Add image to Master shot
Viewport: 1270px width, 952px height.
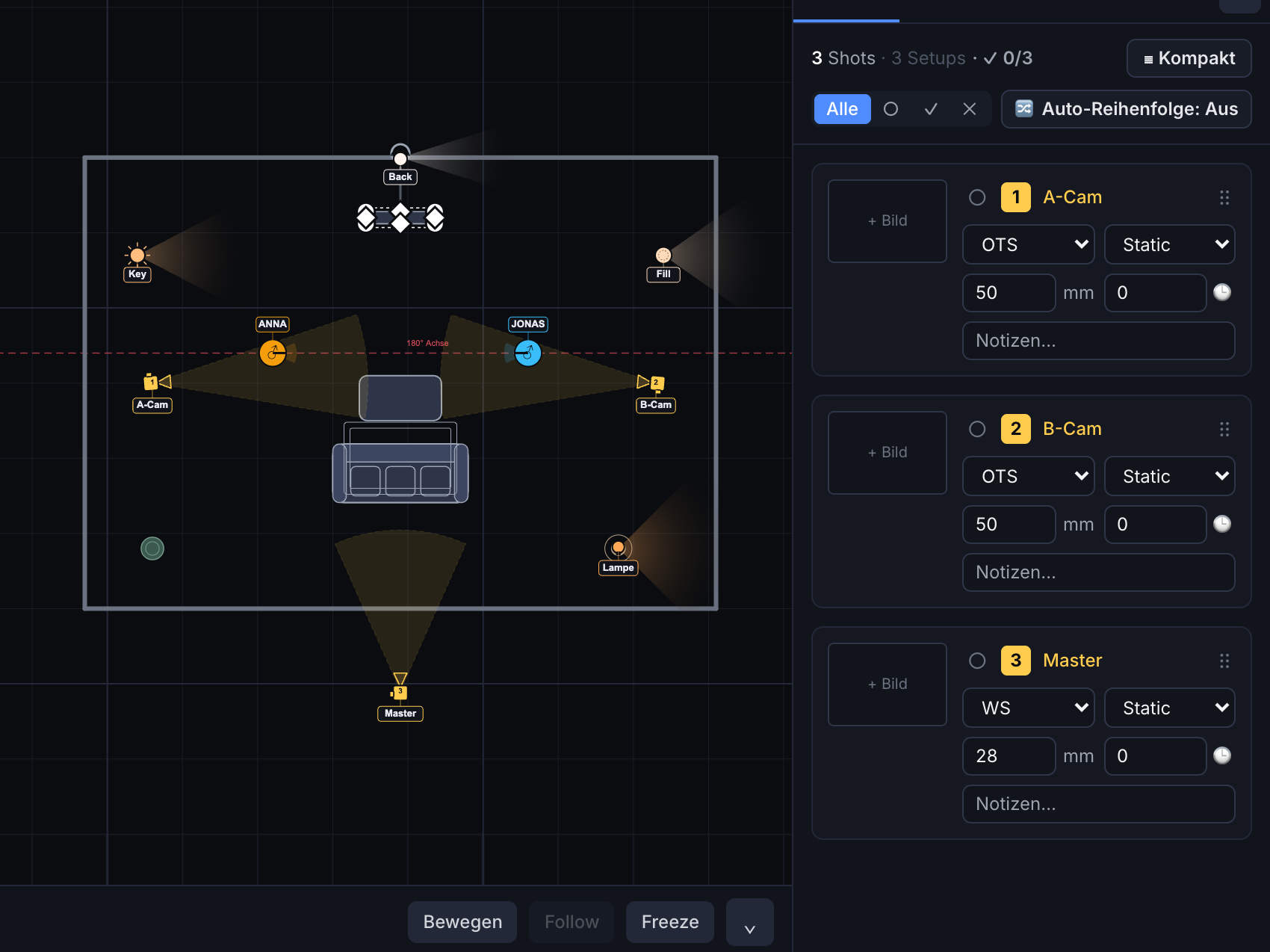pos(888,684)
